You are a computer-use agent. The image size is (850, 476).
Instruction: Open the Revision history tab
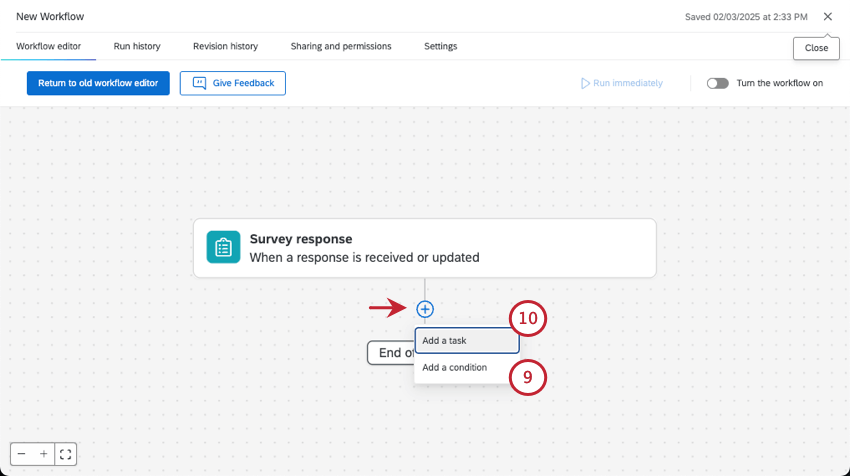pos(225,46)
